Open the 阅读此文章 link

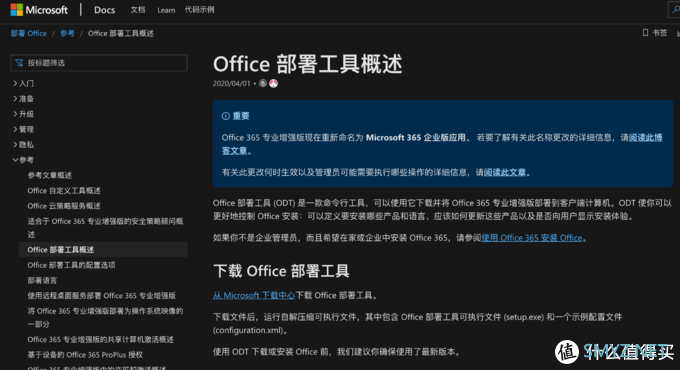[504, 172]
